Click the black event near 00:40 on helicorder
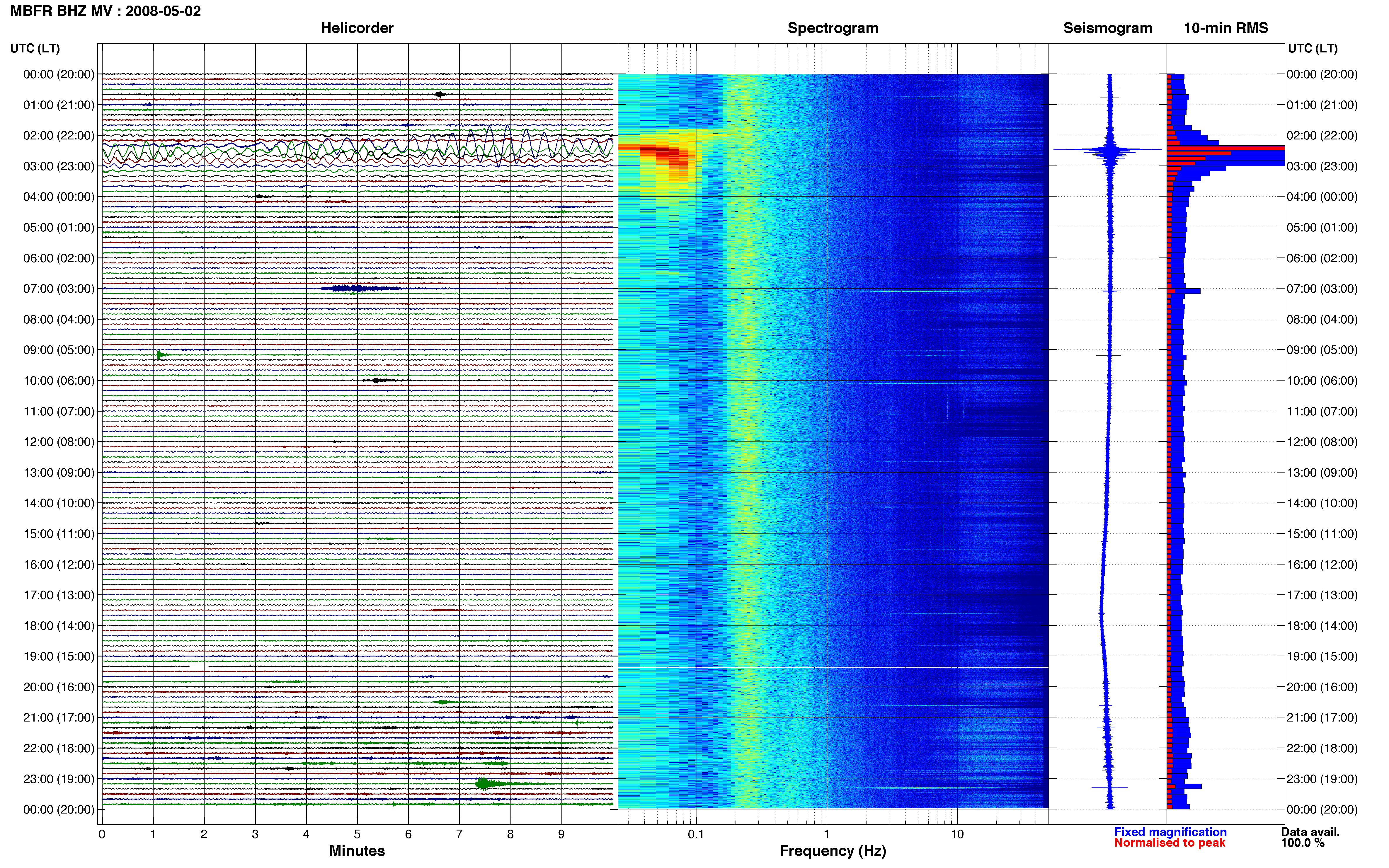 (440, 94)
